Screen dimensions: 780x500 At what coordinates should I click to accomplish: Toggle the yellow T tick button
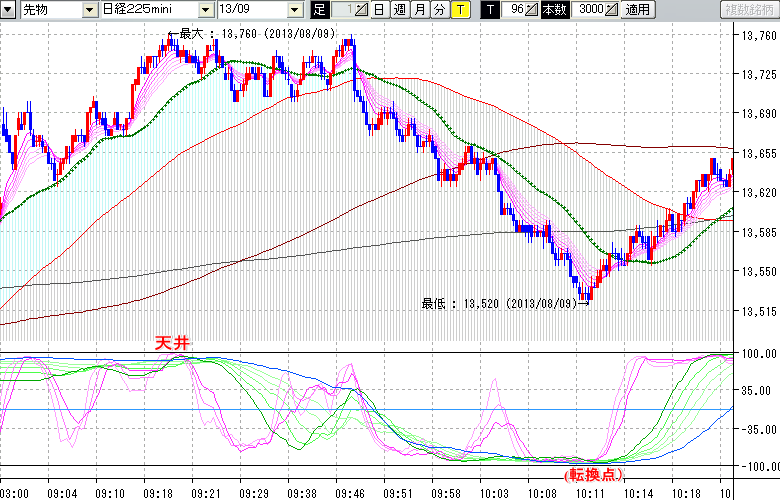click(459, 10)
